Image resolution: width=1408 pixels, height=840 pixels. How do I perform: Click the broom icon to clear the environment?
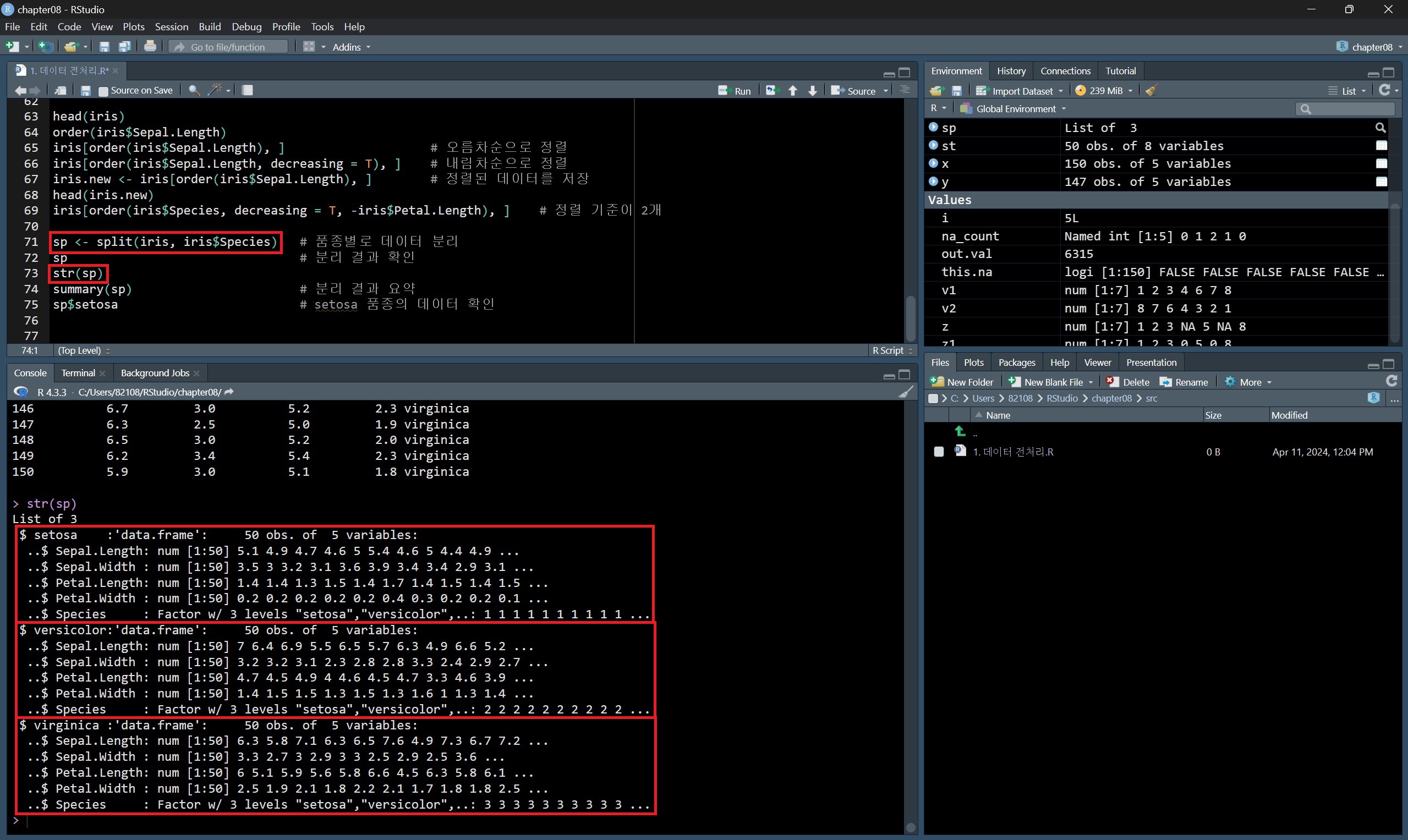point(1151,91)
